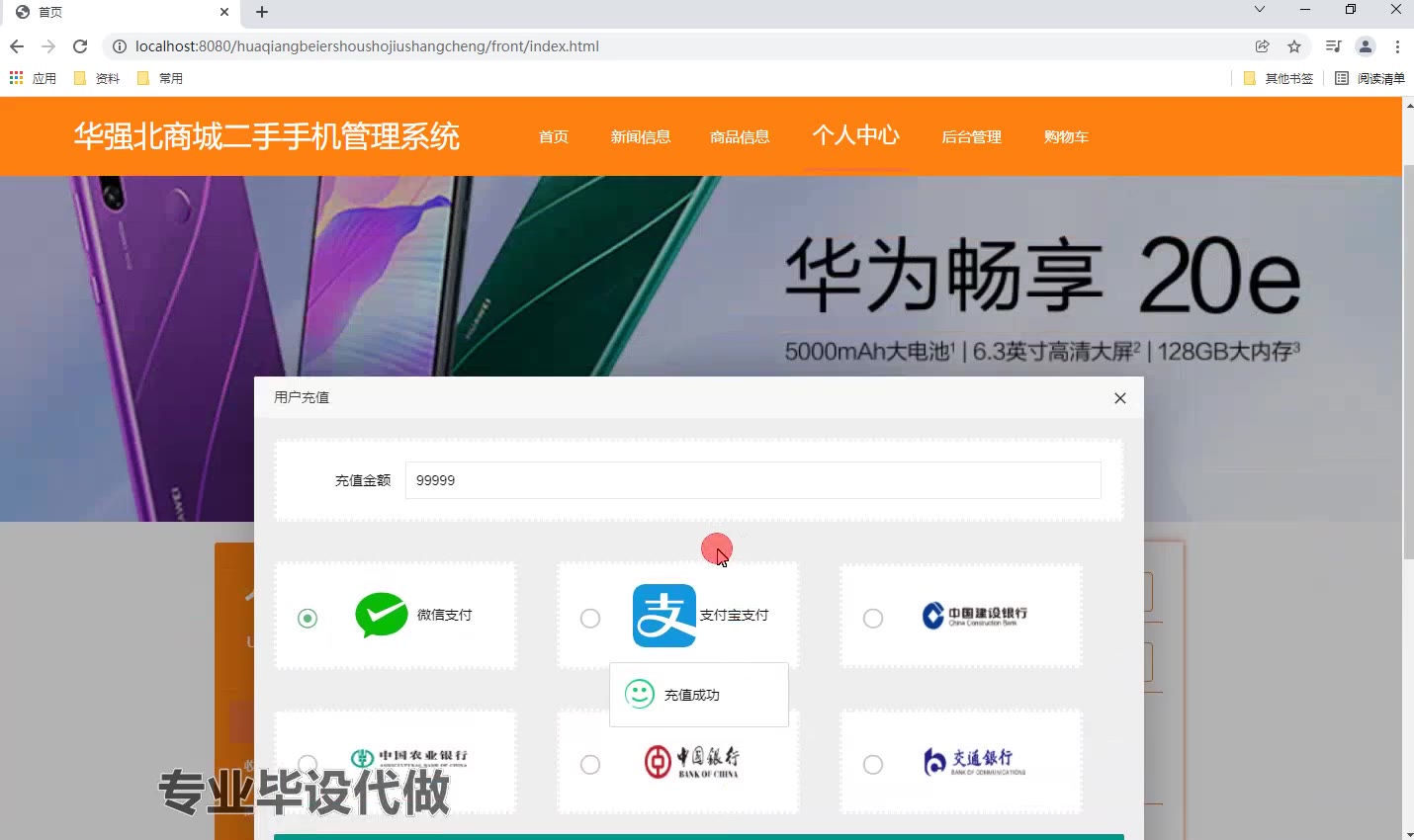Click the scrollbar down arrow
Screen dimensions: 1414x840
[1408, 833]
